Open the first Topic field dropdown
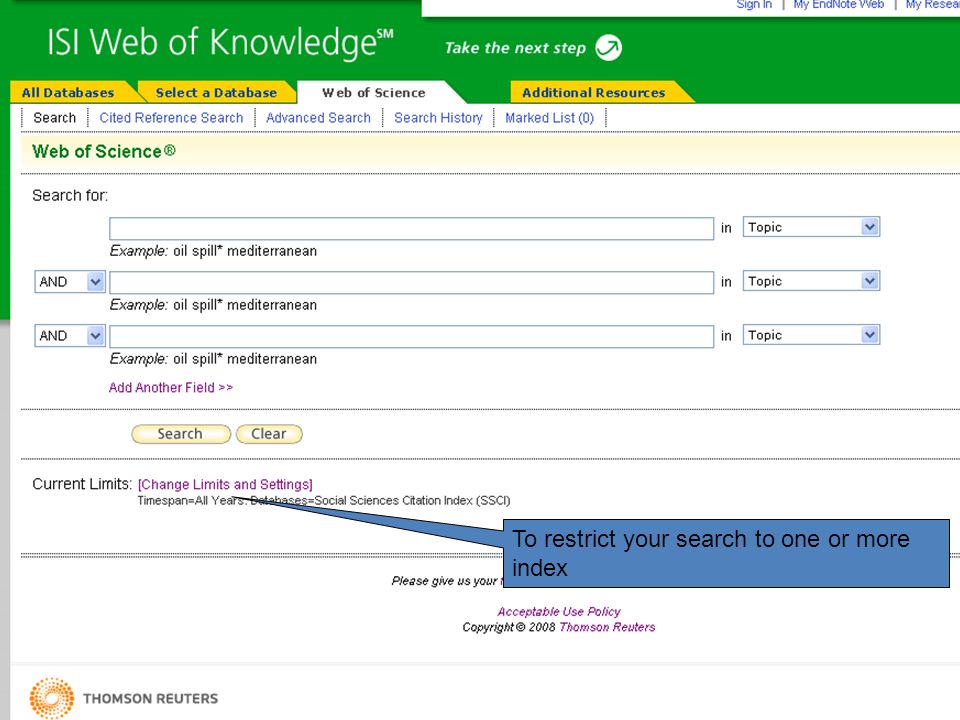The image size is (960, 720). (x=811, y=227)
